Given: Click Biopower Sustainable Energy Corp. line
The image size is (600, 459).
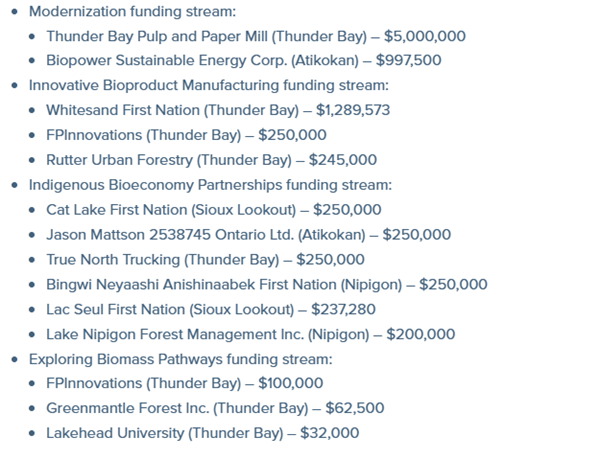Looking at the screenshot, I should tap(244, 60).
